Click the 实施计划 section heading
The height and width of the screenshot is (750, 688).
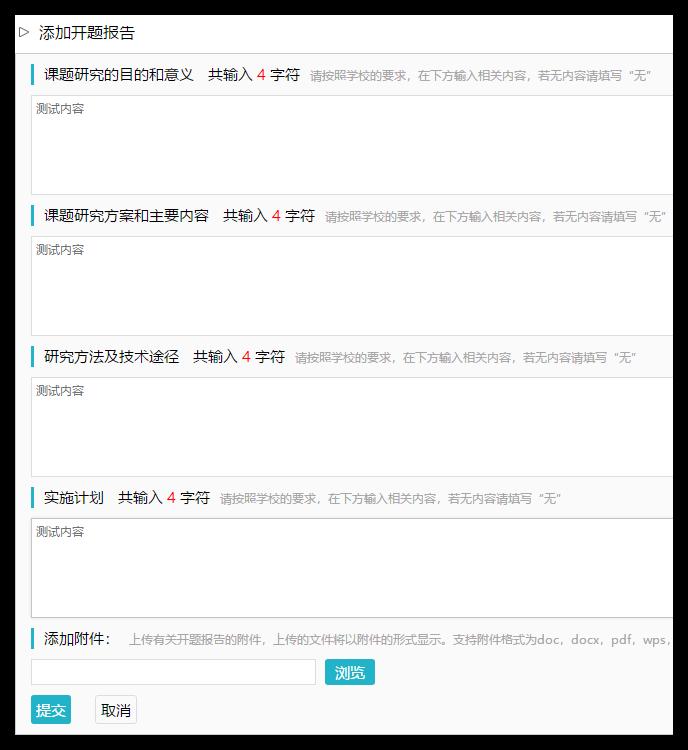74,498
